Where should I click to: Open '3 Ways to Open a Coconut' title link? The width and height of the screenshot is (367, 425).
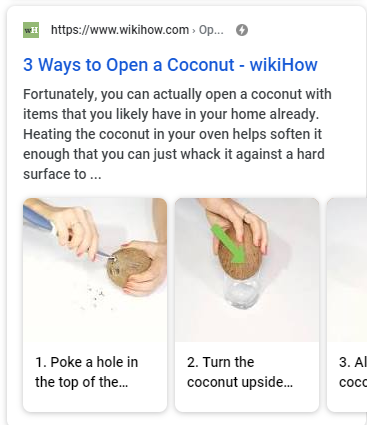(x=170, y=65)
